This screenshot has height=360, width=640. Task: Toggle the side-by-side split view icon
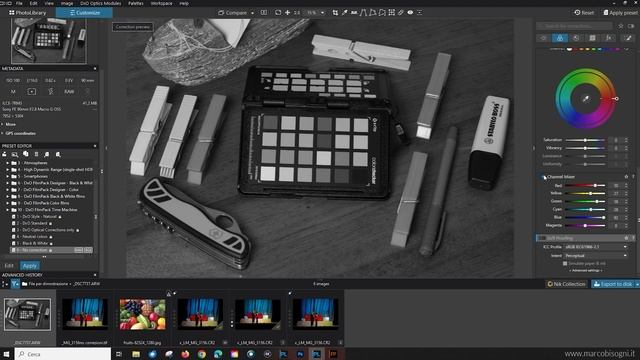[x=264, y=13]
